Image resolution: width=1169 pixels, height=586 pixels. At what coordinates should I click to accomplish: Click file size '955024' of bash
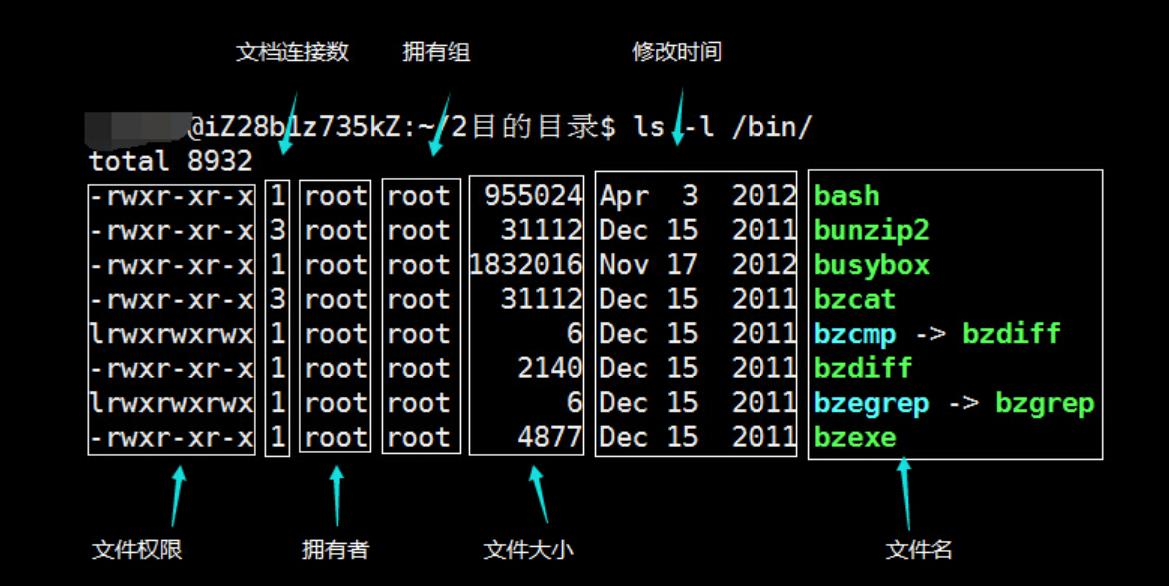pos(533,196)
